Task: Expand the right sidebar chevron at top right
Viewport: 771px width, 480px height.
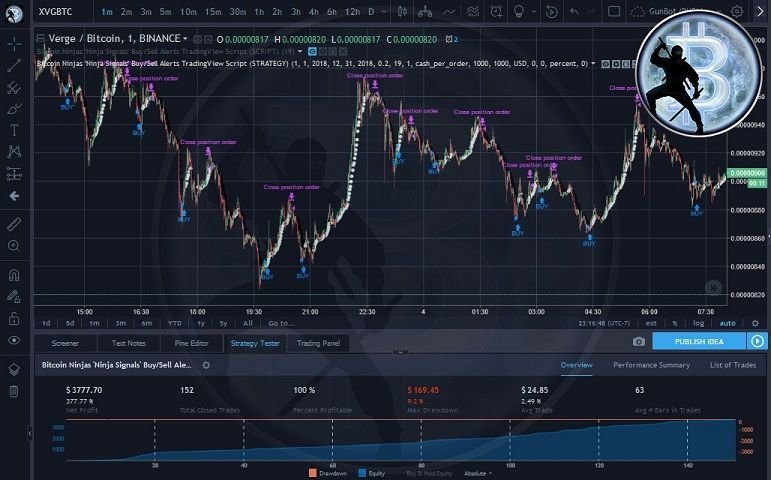Action: (x=760, y=12)
